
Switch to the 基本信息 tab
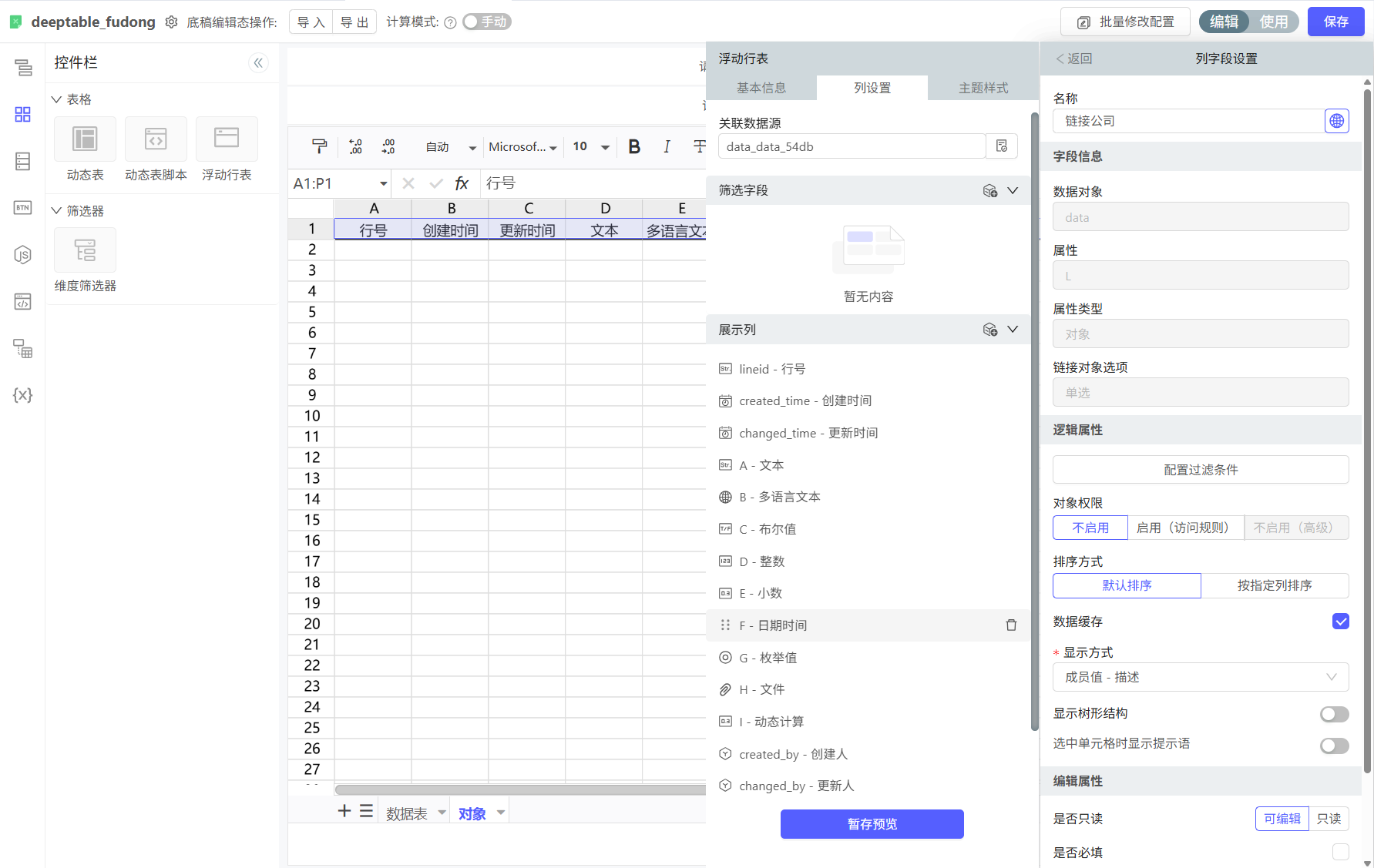coord(761,88)
